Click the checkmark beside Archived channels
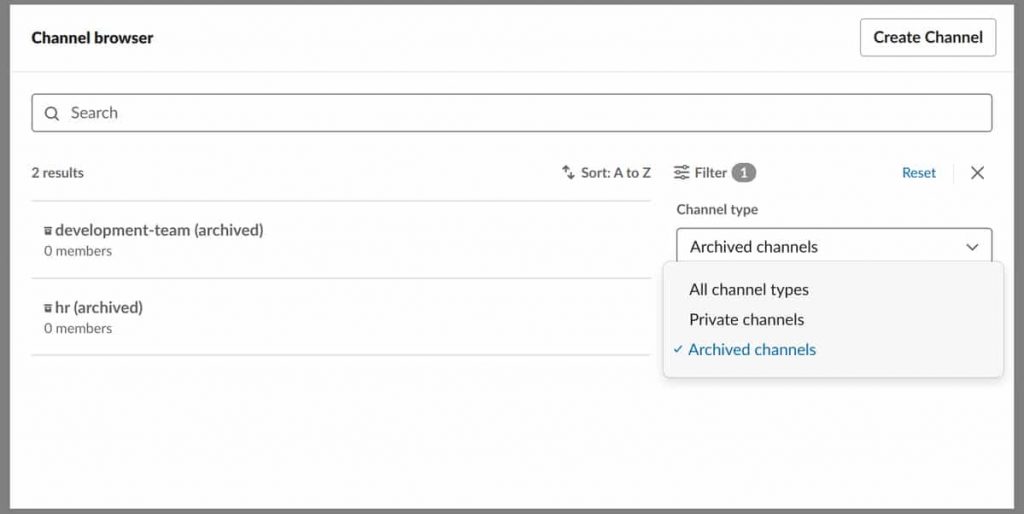 pos(678,350)
